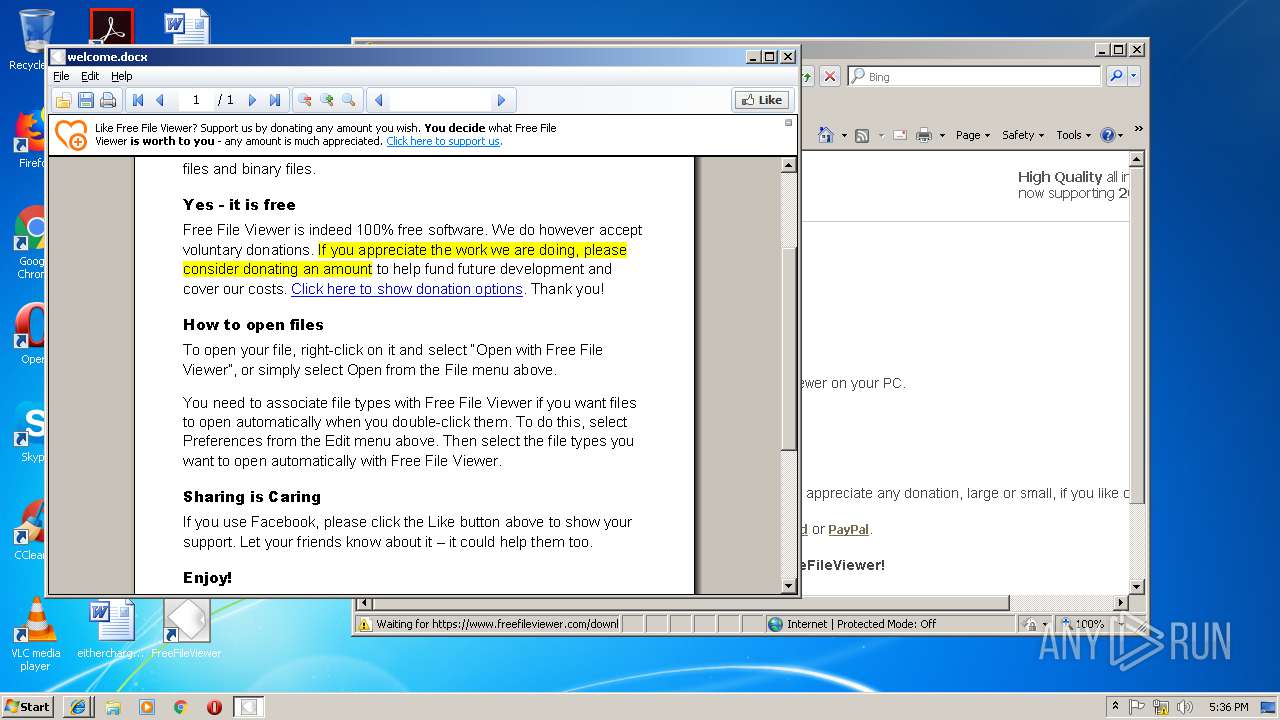
Task: Click the Read mail icon in Internet Explorer
Action: (x=900, y=135)
